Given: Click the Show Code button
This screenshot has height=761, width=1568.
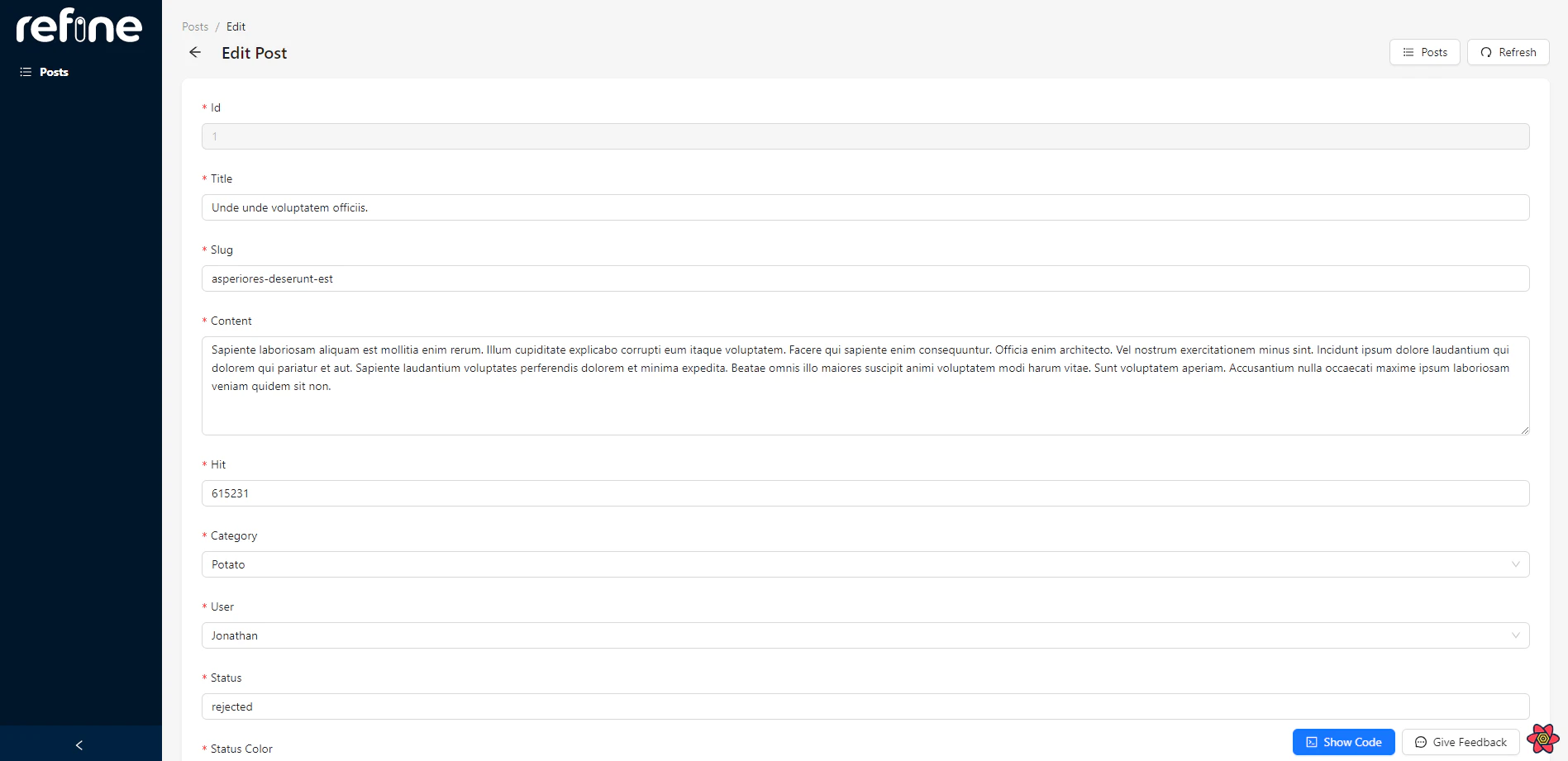Looking at the screenshot, I should (x=1343, y=742).
